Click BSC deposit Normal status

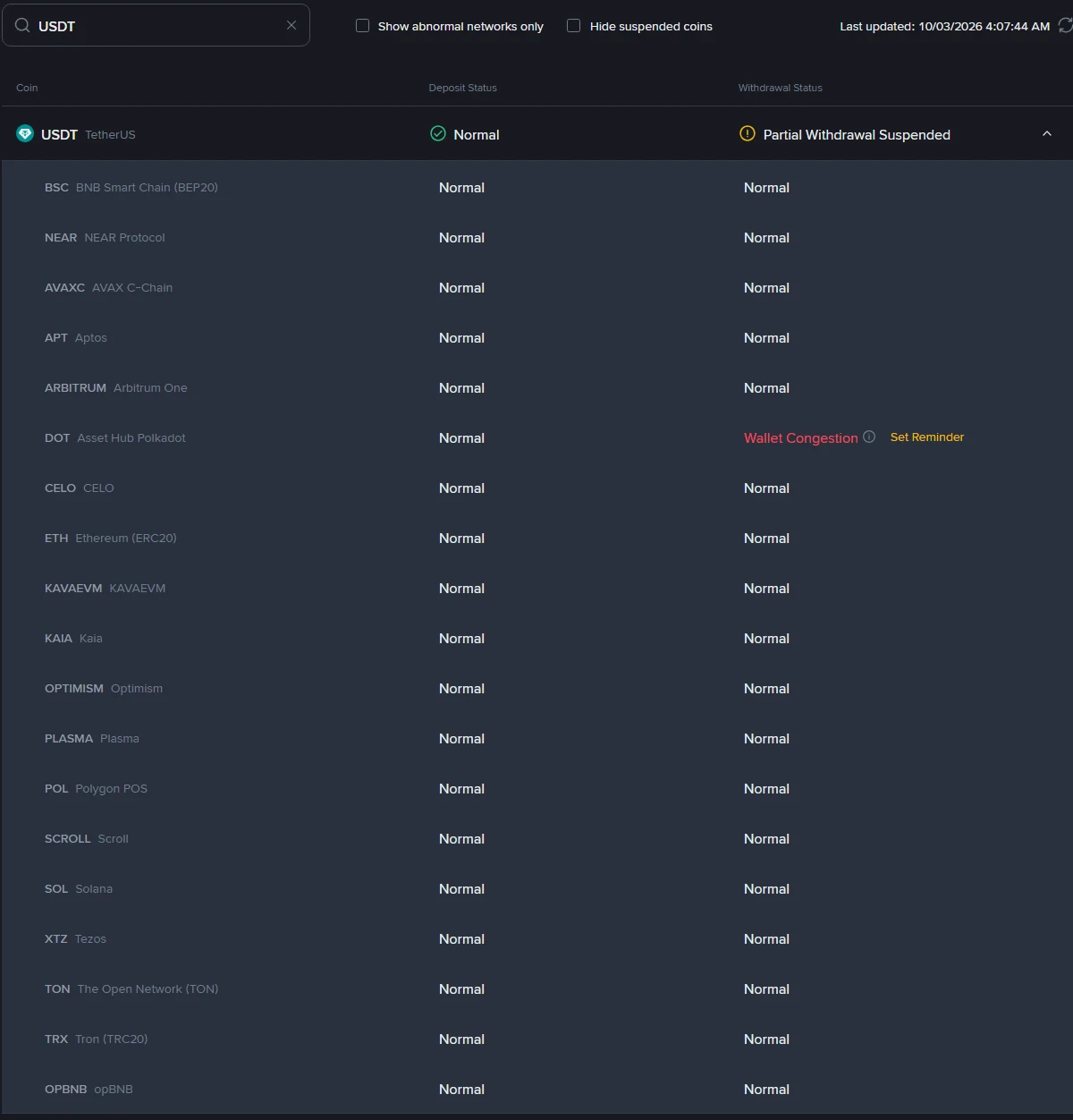click(461, 188)
